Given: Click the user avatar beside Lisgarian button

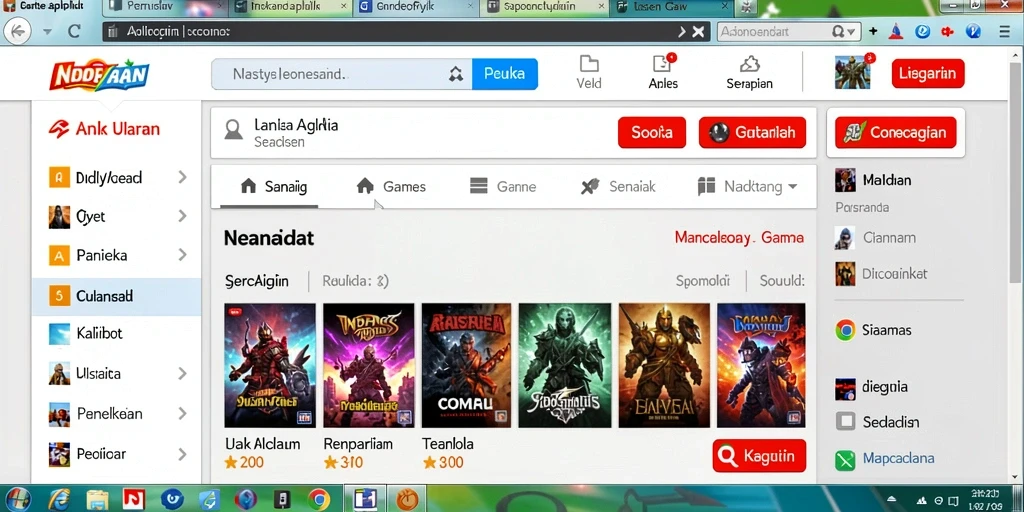Looking at the screenshot, I should 853,72.
